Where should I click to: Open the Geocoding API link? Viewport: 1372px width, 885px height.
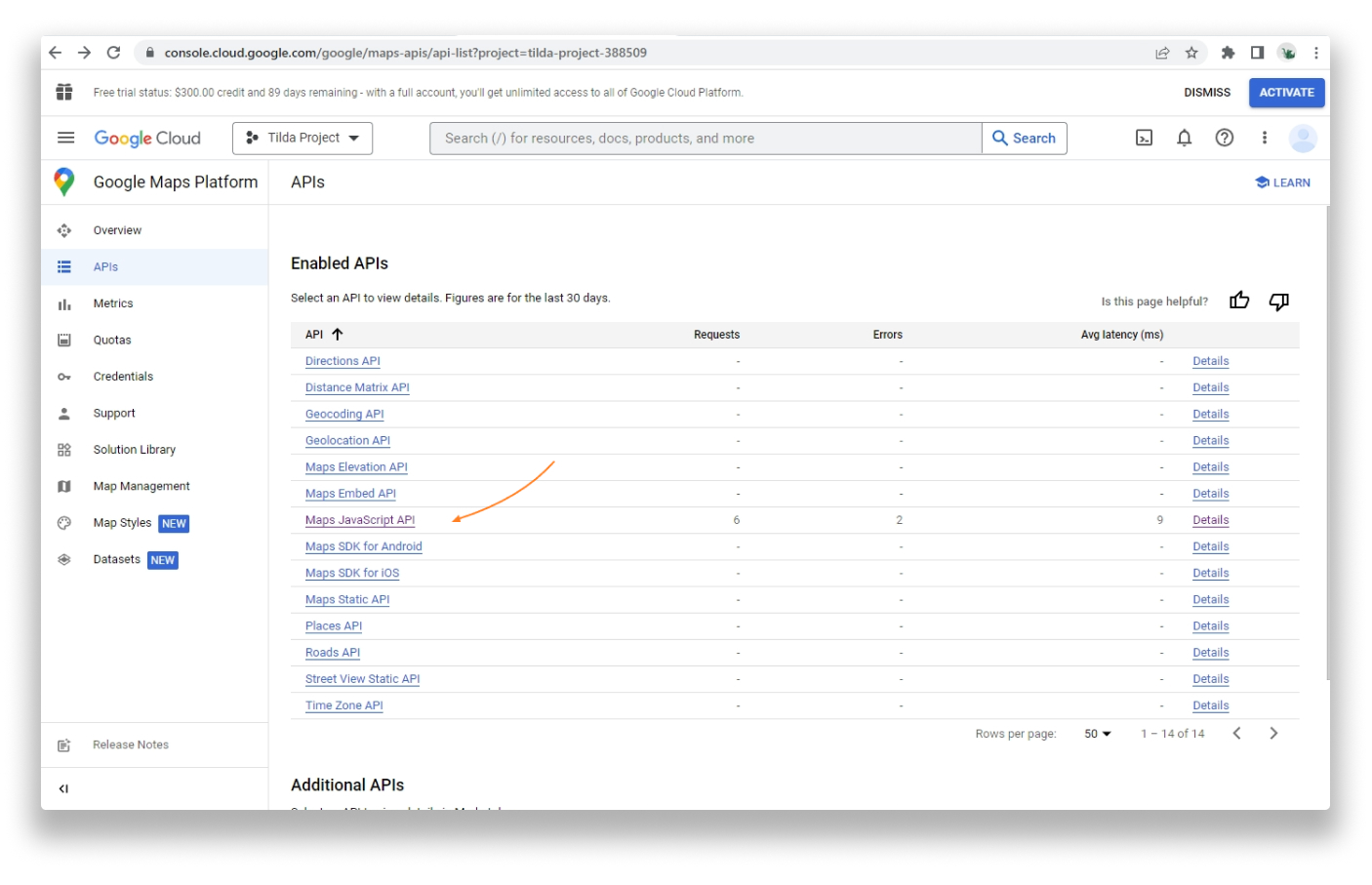tap(344, 414)
